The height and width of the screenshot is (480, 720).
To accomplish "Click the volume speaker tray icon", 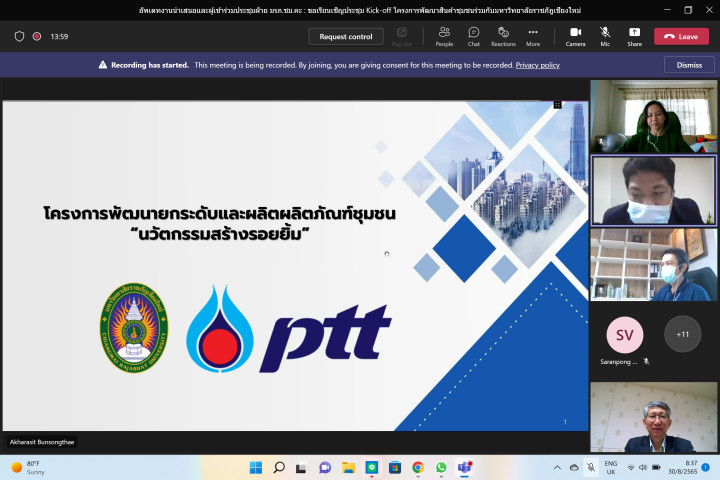I will coord(643,468).
